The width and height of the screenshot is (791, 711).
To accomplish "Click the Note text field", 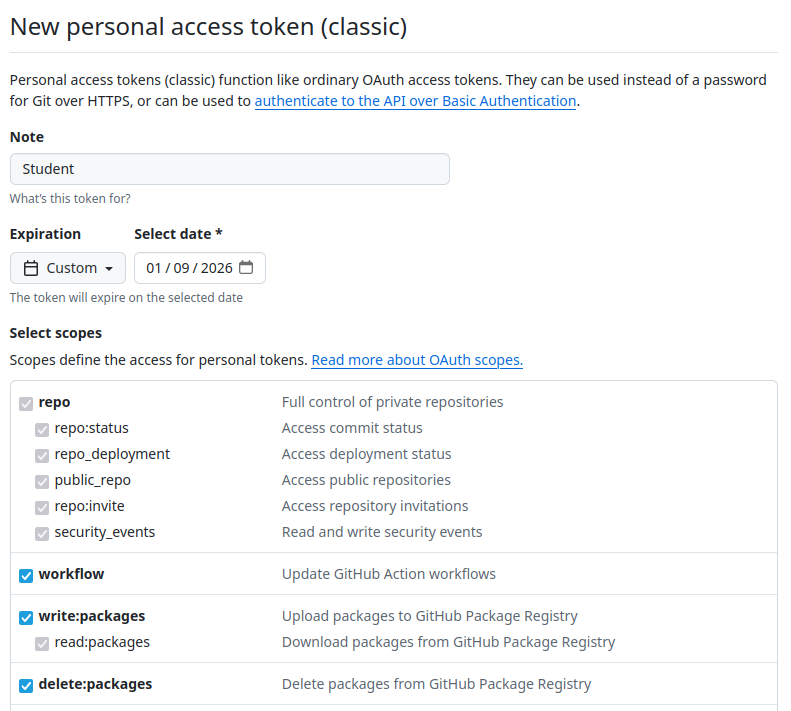I will (229, 169).
